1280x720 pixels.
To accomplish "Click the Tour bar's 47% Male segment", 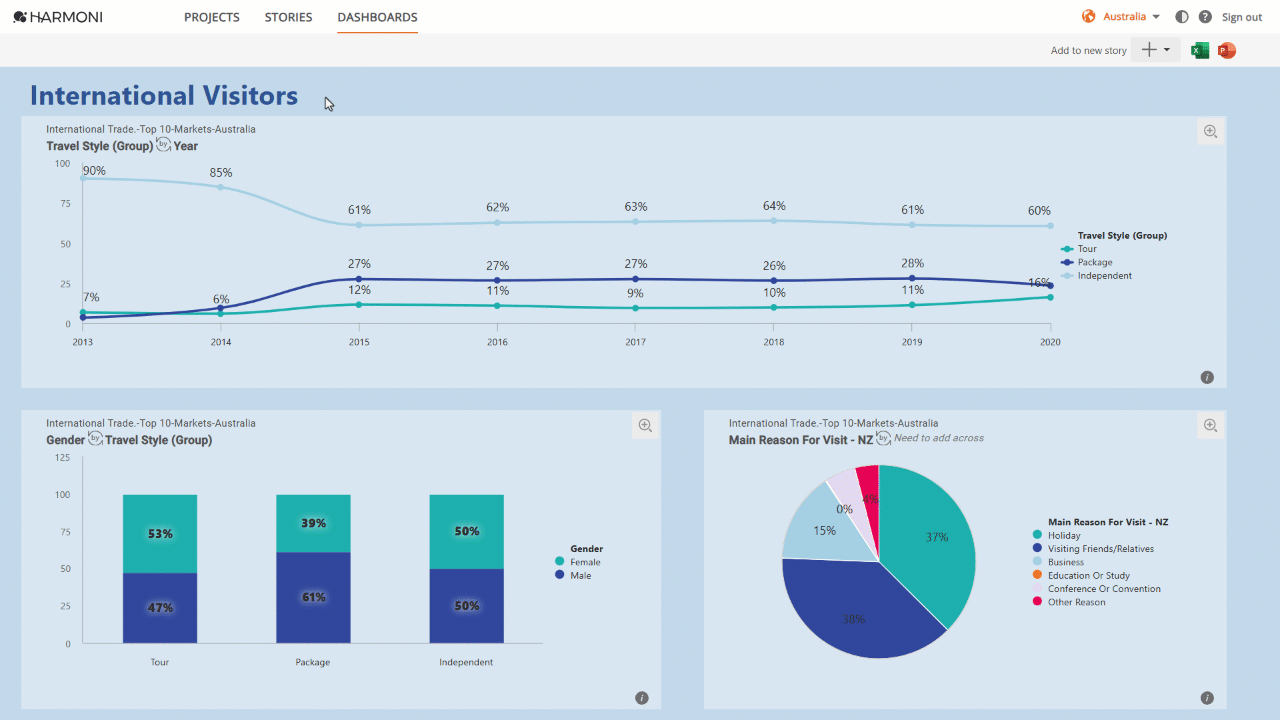I will coord(160,608).
